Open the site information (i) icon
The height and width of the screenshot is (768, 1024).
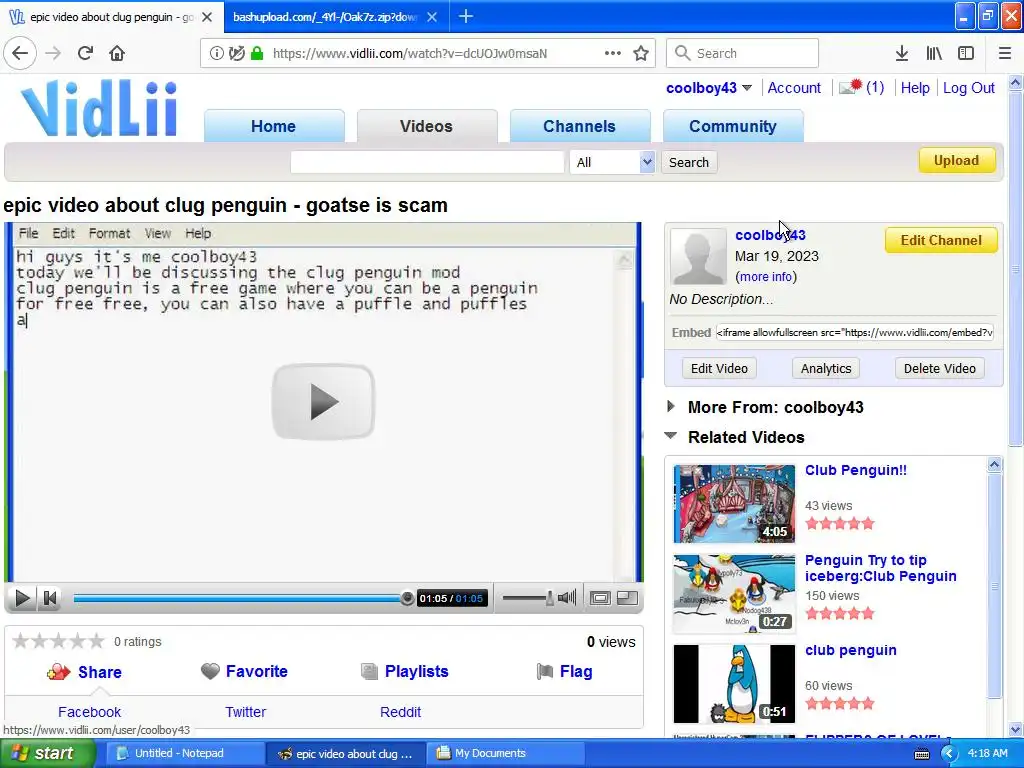tap(216, 54)
